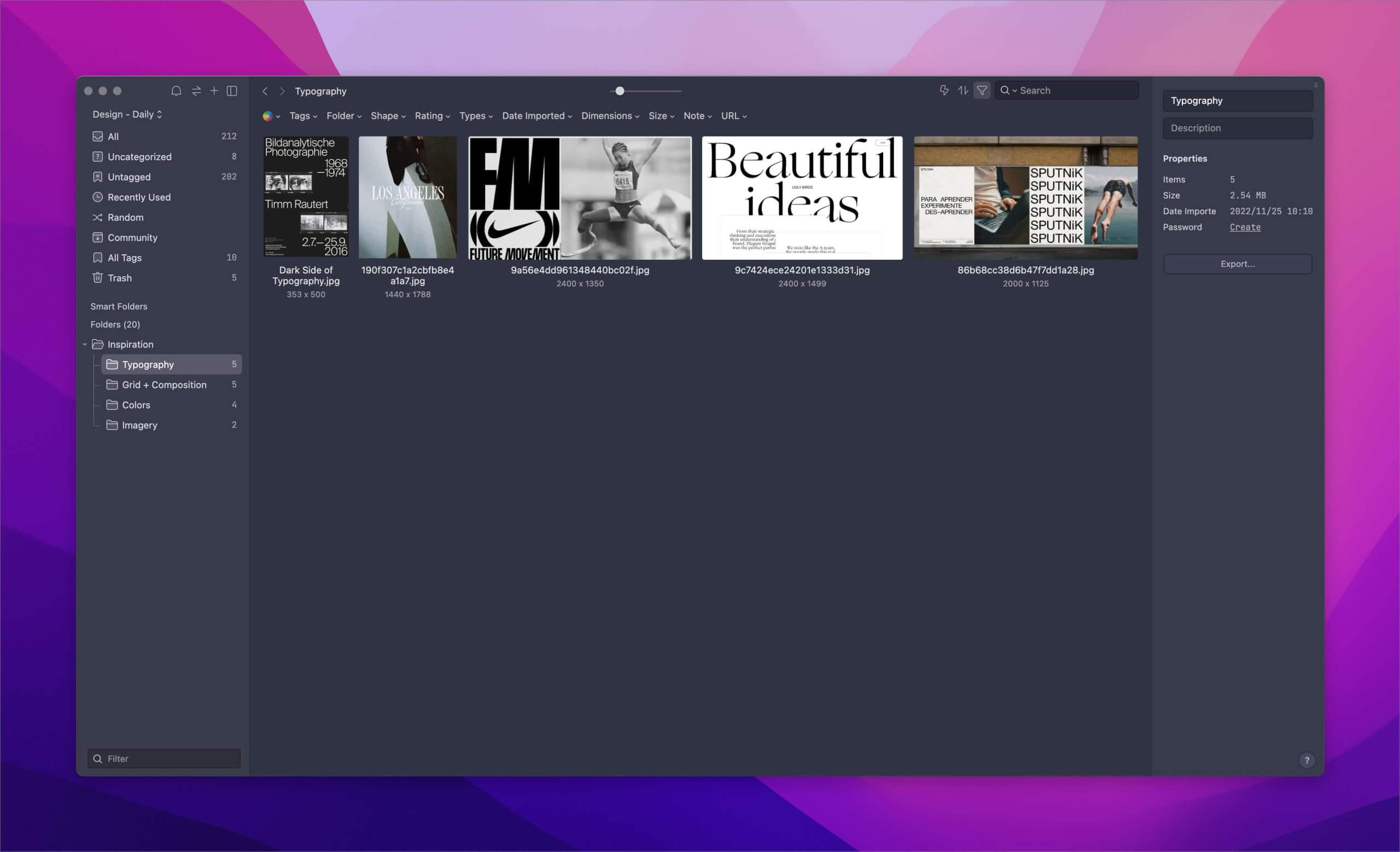Toggle the sidebar layout icon

tap(232, 91)
